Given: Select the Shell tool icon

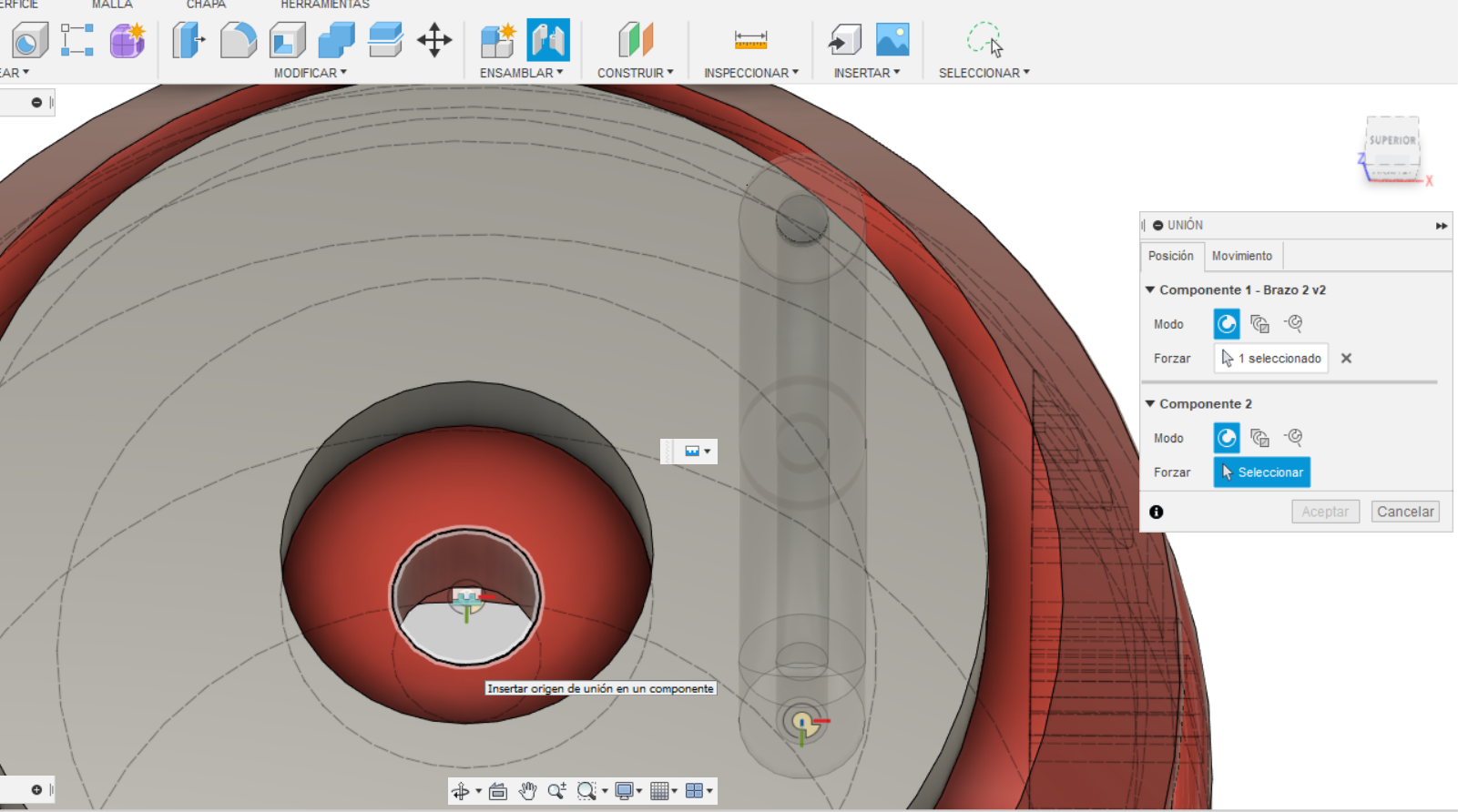Looking at the screenshot, I should [x=288, y=40].
